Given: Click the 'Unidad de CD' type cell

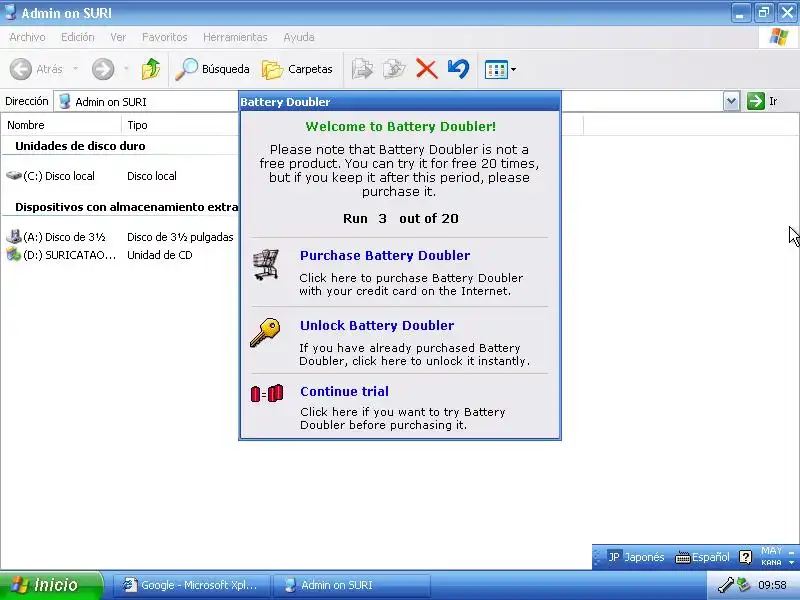Looking at the screenshot, I should tap(160, 255).
